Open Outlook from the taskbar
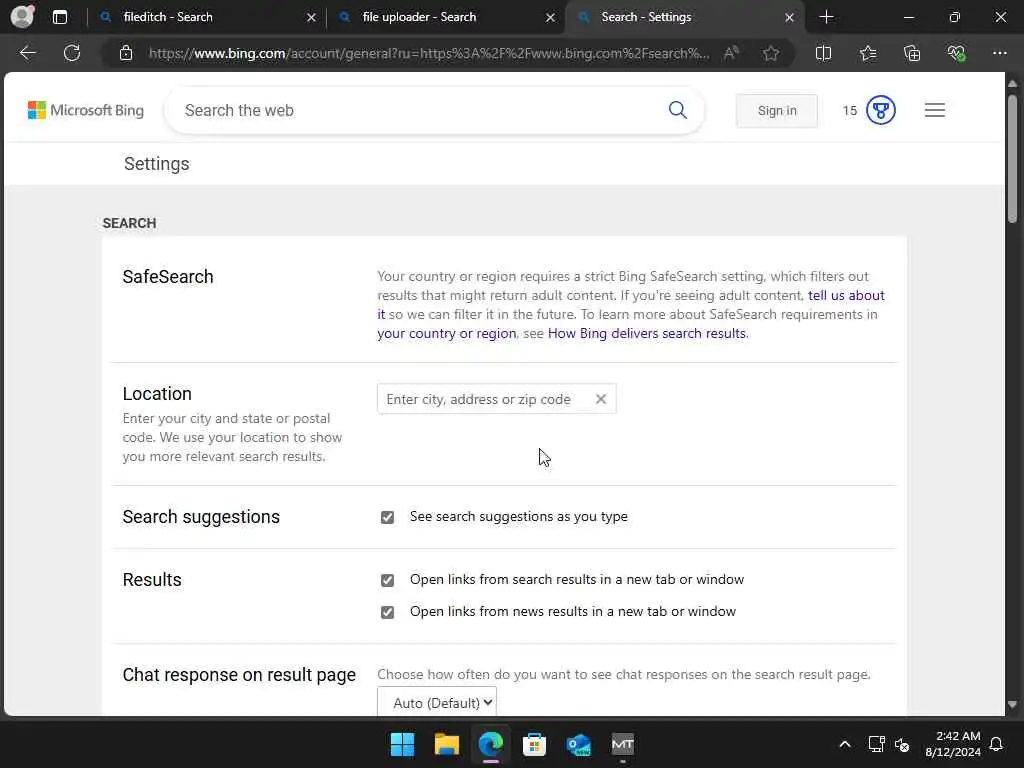This screenshot has height=768, width=1024. point(579,744)
